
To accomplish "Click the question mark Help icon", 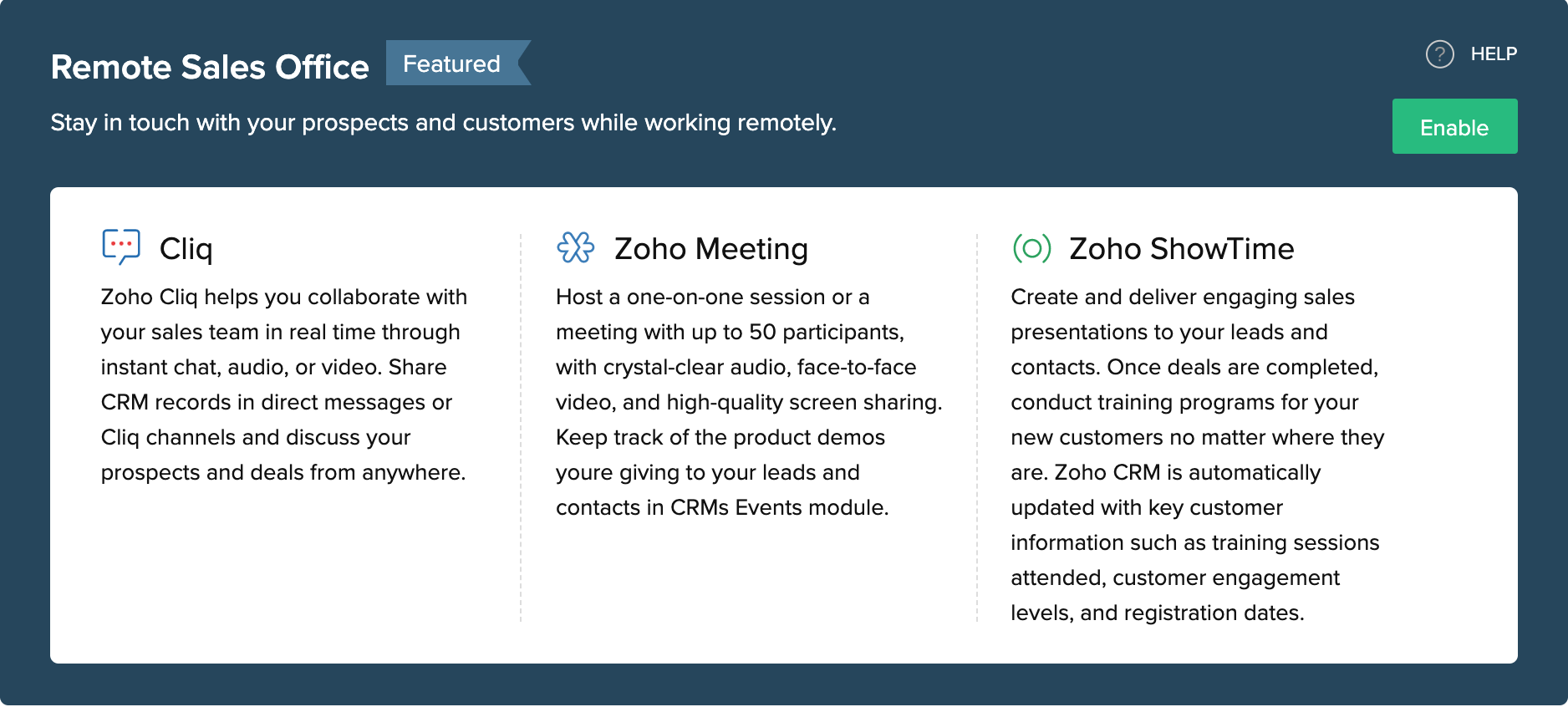I will click(x=1439, y=54).
